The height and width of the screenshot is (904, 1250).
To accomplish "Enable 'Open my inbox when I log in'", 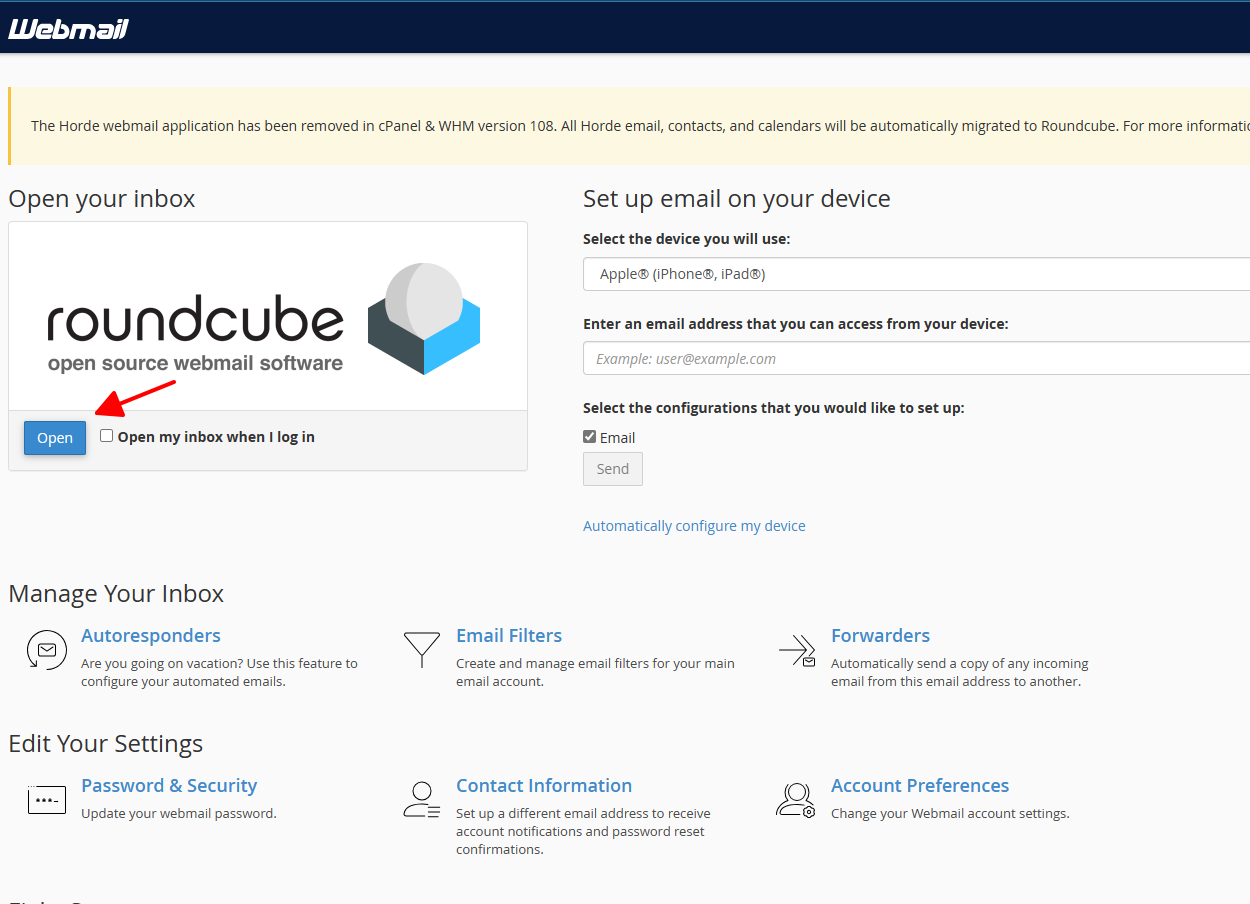I will [107, 436].
